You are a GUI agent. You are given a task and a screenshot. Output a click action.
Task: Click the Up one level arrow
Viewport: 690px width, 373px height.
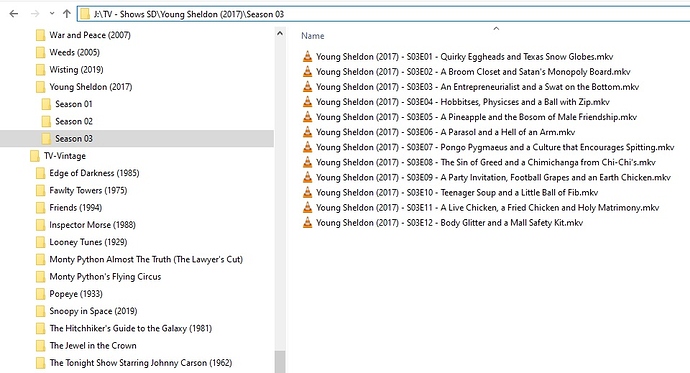(67, 14)
